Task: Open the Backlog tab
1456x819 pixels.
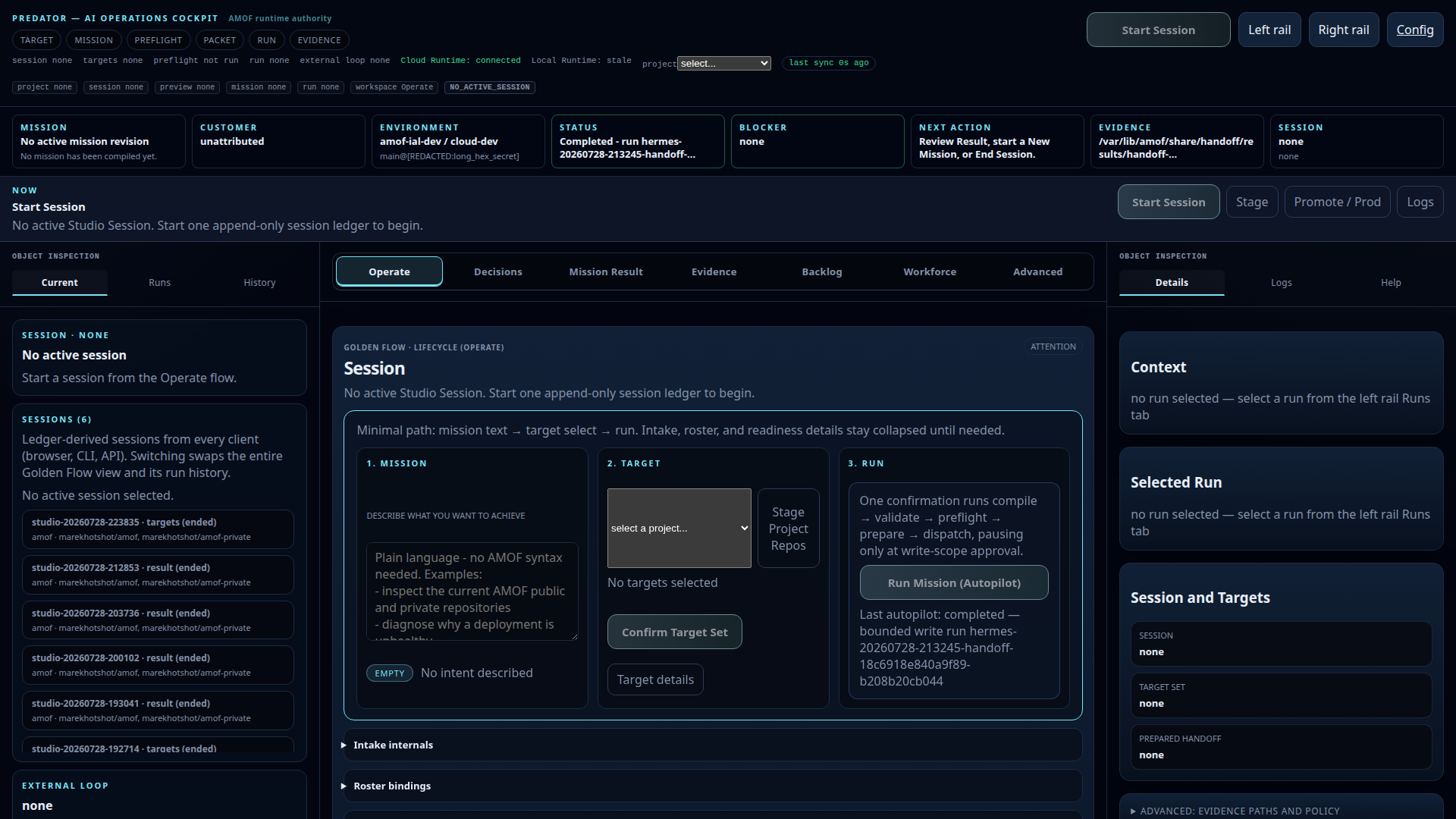Action: pos(822,271)
